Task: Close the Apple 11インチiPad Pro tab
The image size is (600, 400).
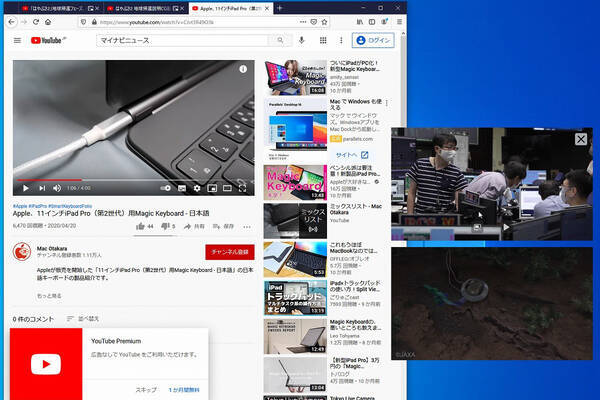Action: click(x=267, y=8)
